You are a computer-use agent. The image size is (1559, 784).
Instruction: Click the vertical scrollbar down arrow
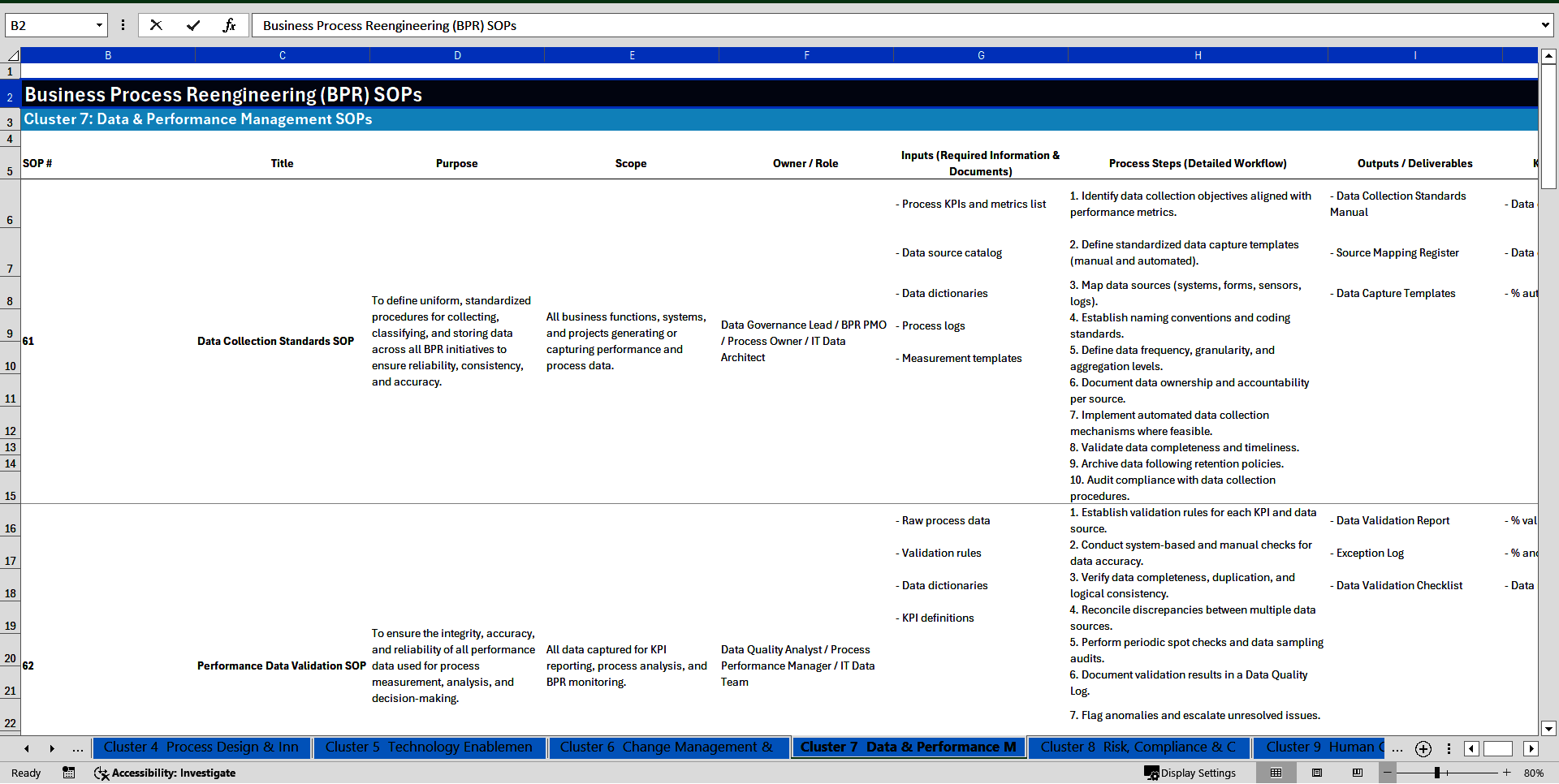[x=1549, y=729]
